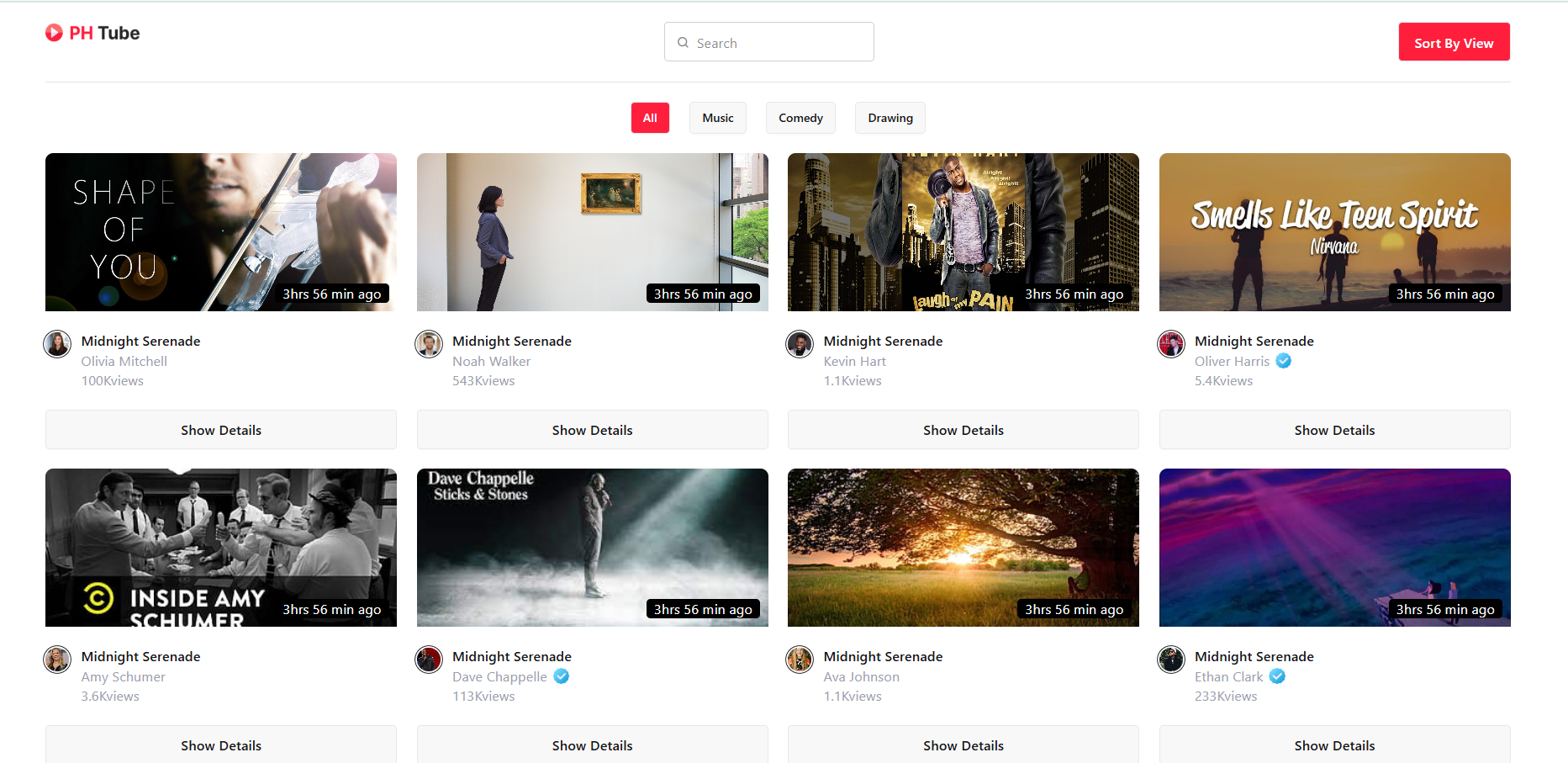Click time badge on Smells Like Teen Spirit thumbnail
The image size is (1568, 763).
(1445, 294)
